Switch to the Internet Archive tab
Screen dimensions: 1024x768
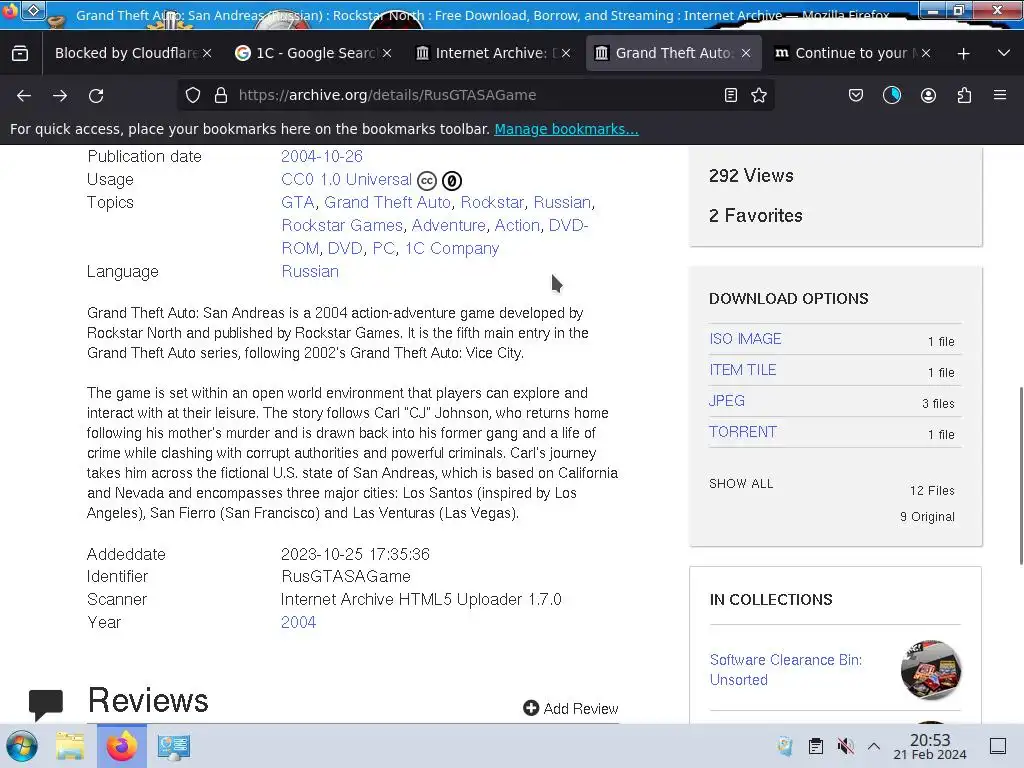pyautogui.click(x=492, y=54)
